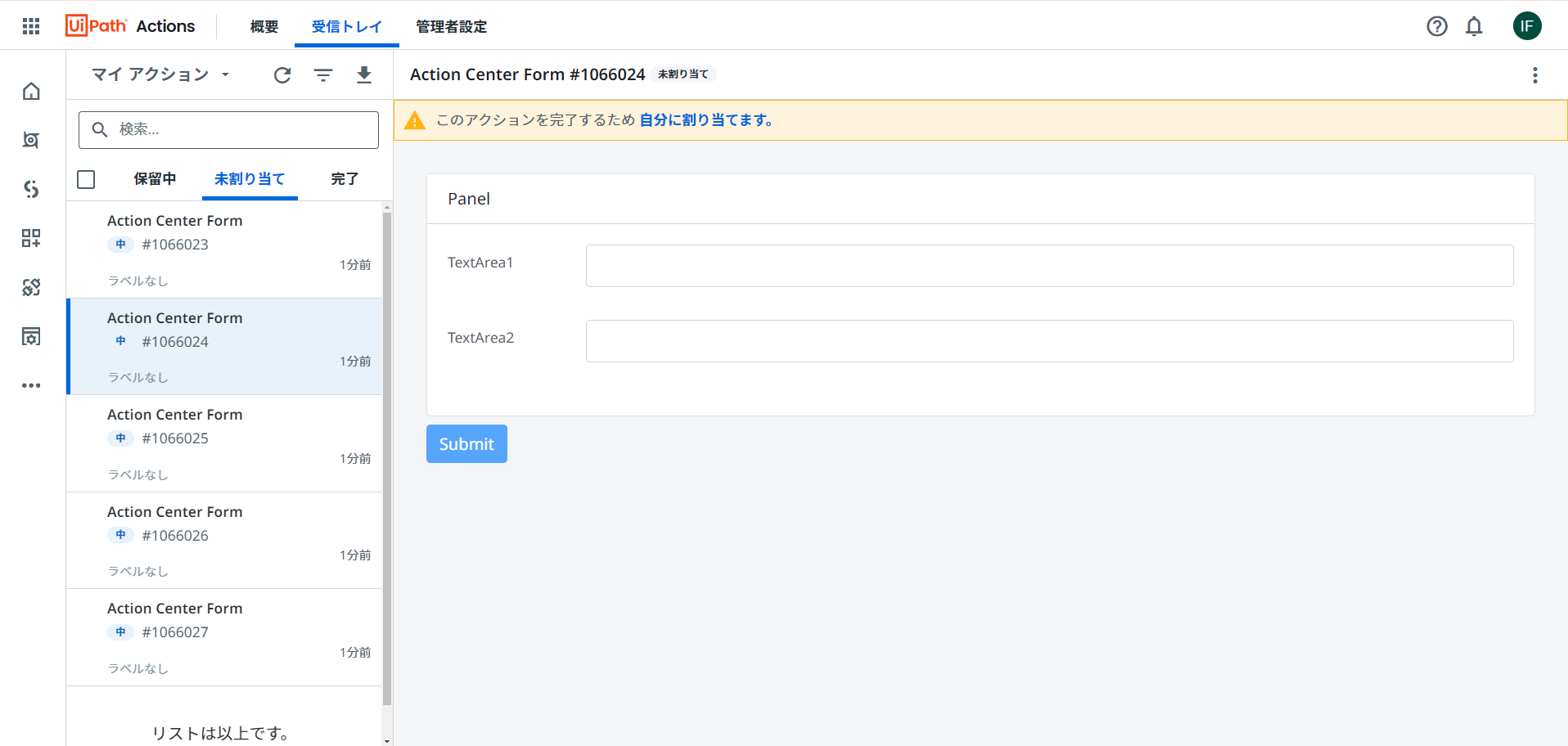Open the Home section in the sidebar
This screenshot has height=746, width=1568.
30,92
